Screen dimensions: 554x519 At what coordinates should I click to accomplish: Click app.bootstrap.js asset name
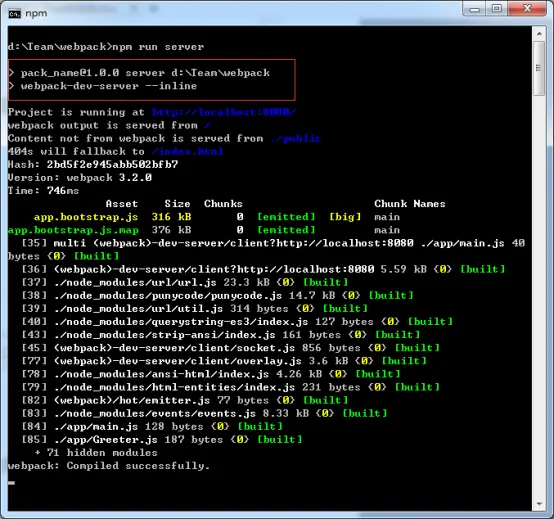(x=86, y=217)
